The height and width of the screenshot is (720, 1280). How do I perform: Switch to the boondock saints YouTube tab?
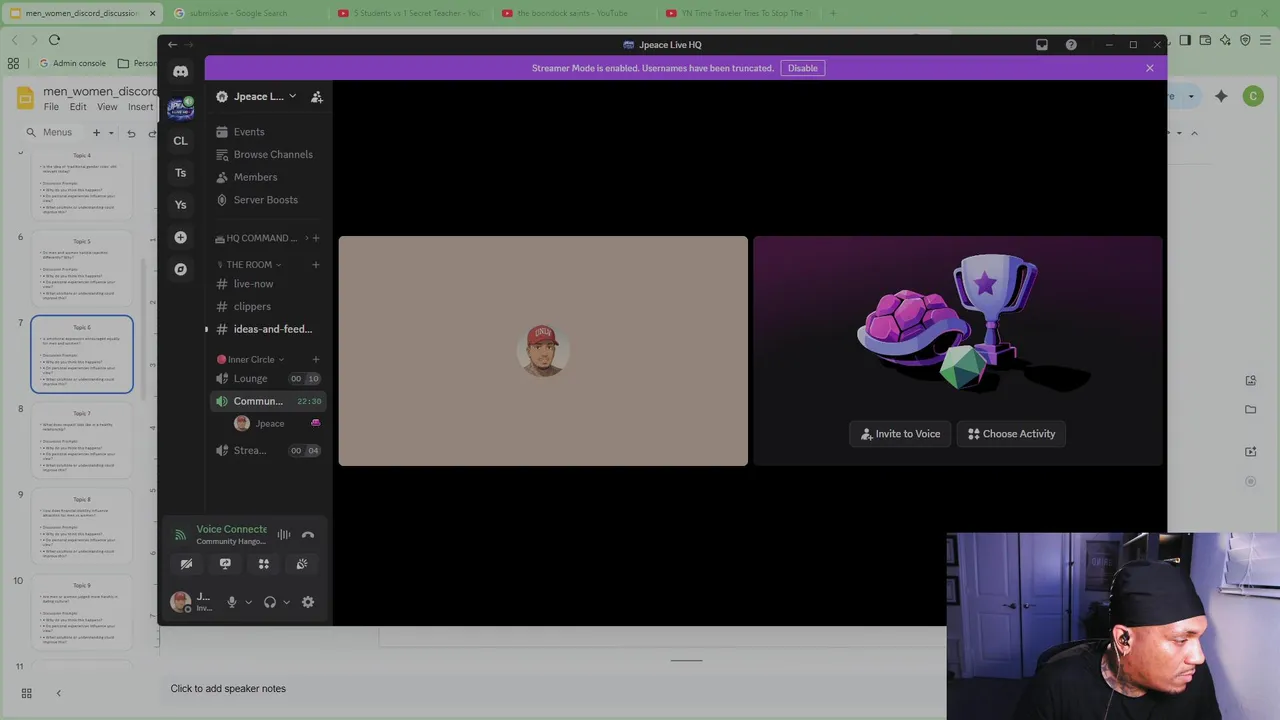click(572, 13)
